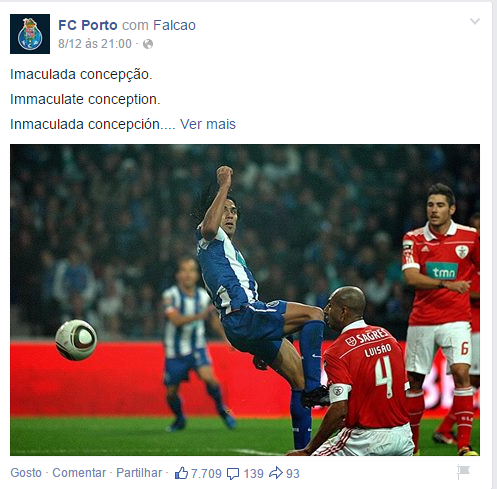Click the 8/12 às 21:00 timestamp
Image resolution: width=497 pixels, height=489 pixels.
click(x=95, y=44)
